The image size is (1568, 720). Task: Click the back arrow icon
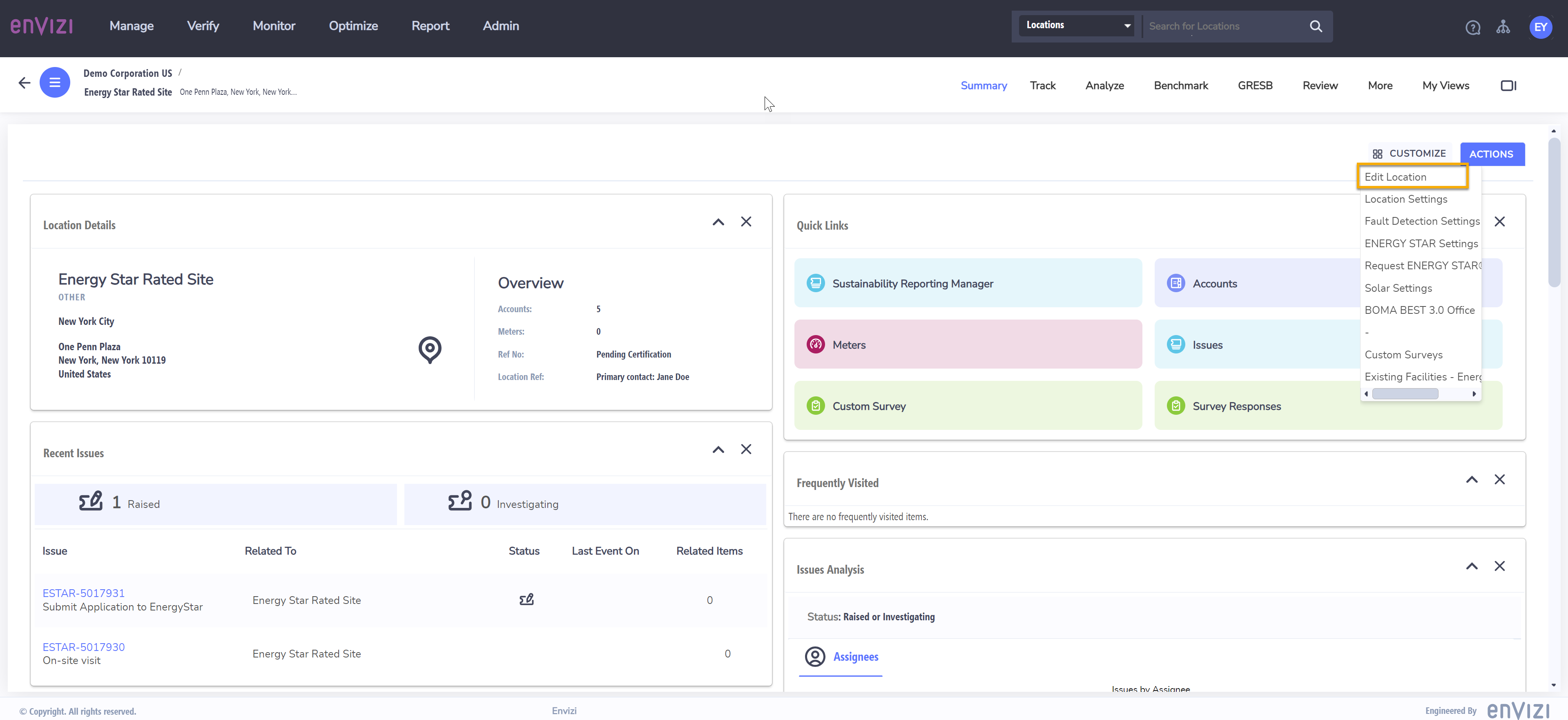pos(25,83)
